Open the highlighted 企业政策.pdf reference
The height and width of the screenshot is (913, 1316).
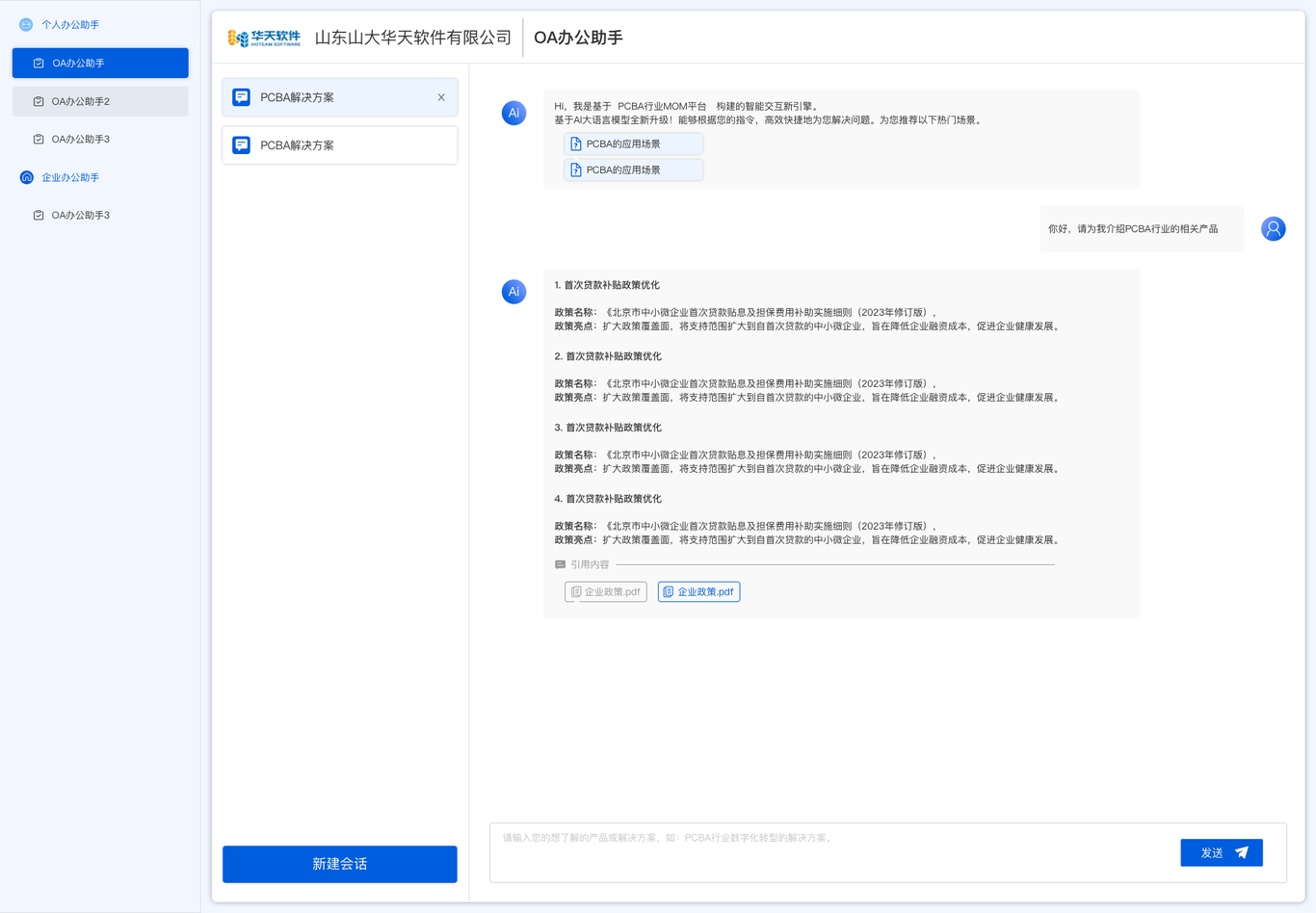[698, 591]
